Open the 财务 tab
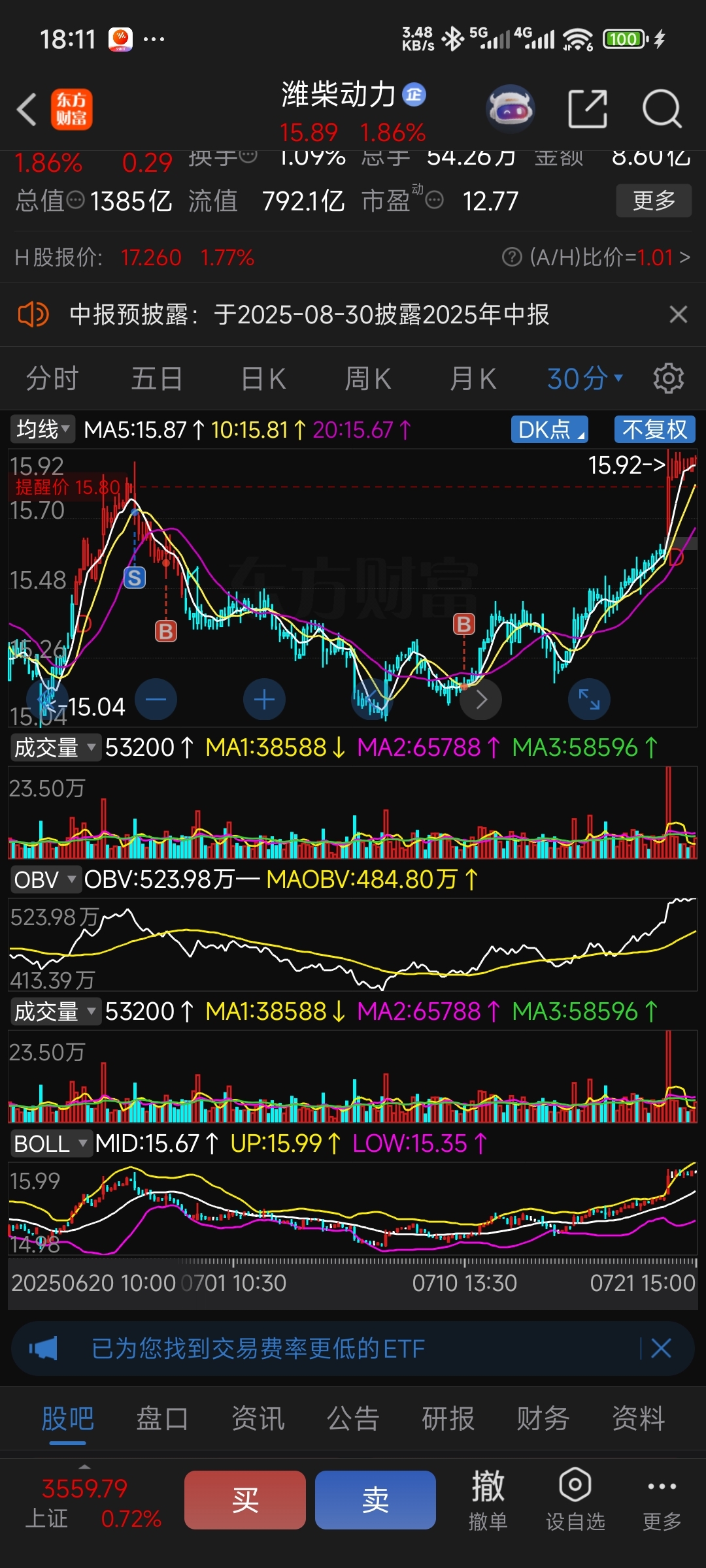Screen dimensions: 706x1568 [x=543, y=1418]
